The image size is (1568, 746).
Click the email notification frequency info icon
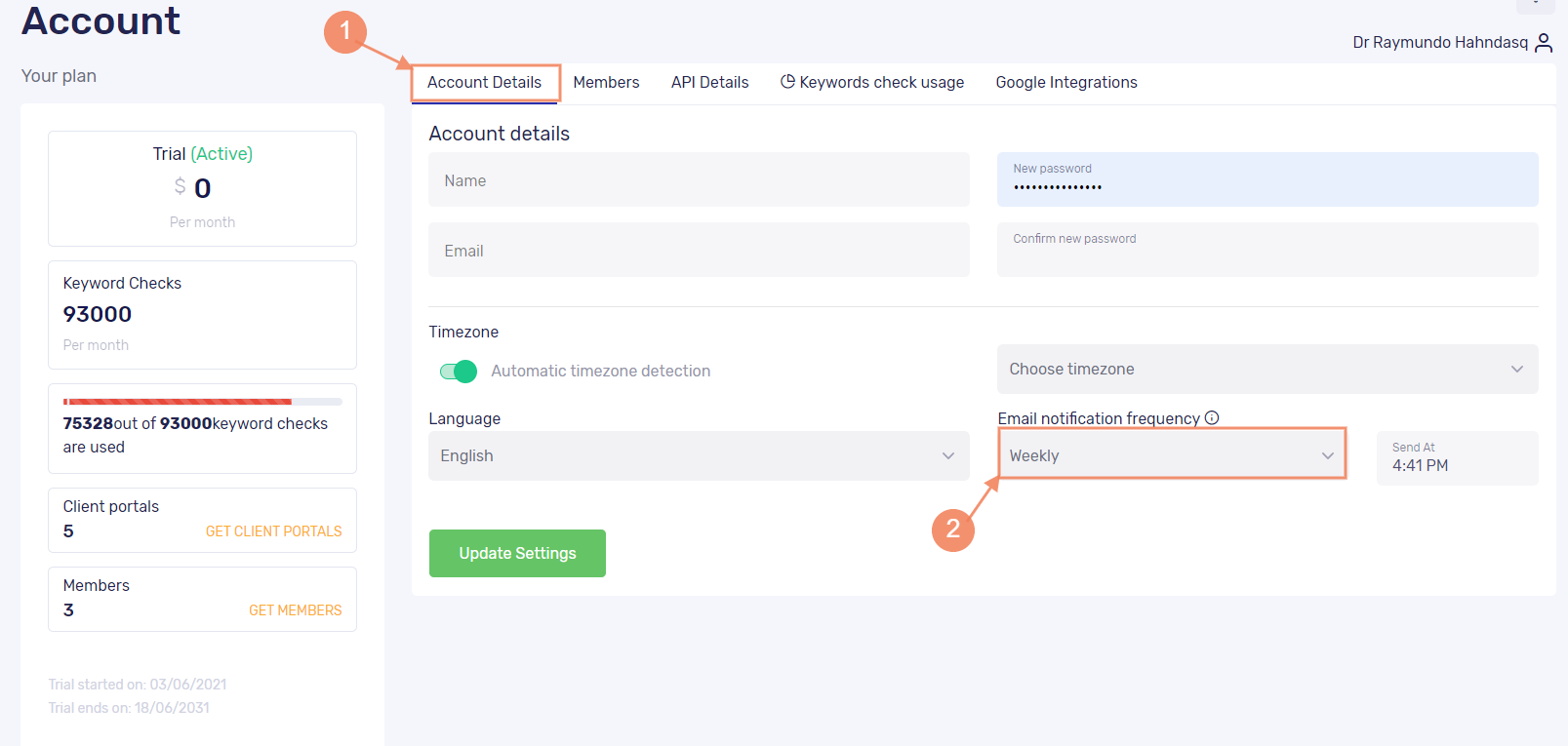point(1212,417)
